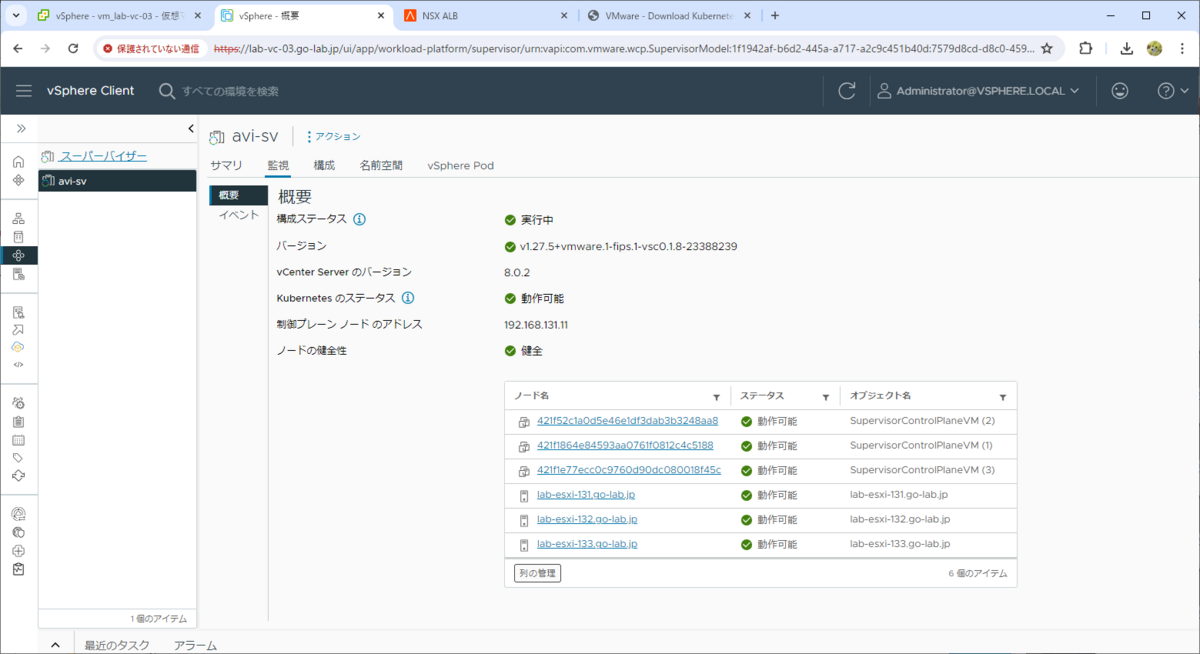The image size is (1200, 654).
Task: Filter the オブジェクト名 column
Action: (1003, 397)
